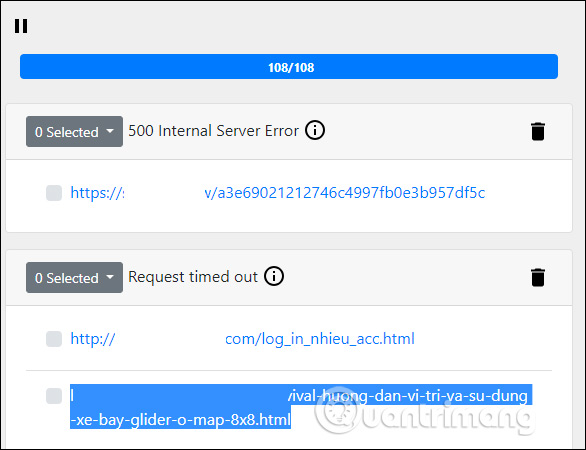
Task: Click the 108/108 progress bar
Action: (289, 67)
